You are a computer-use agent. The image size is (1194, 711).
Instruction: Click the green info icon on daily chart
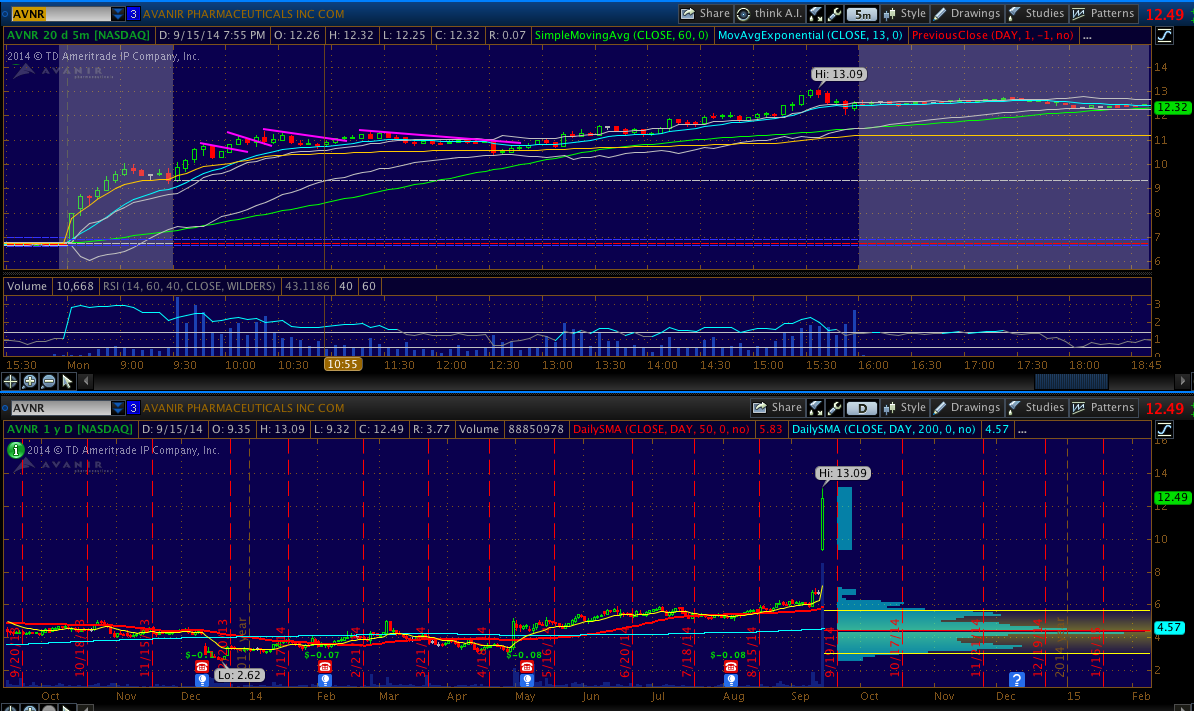15,450
